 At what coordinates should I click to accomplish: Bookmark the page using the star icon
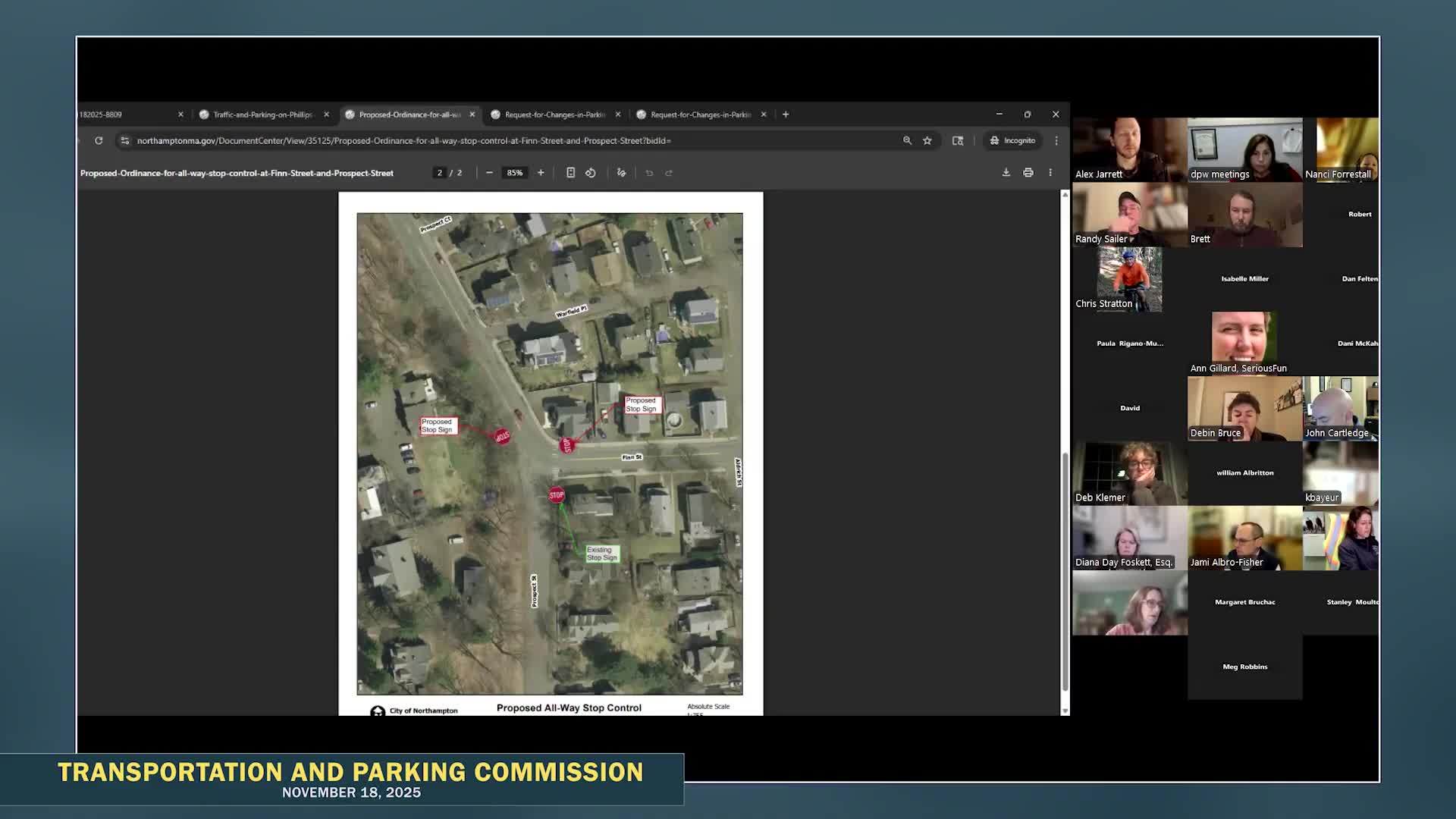click(927, 141)
